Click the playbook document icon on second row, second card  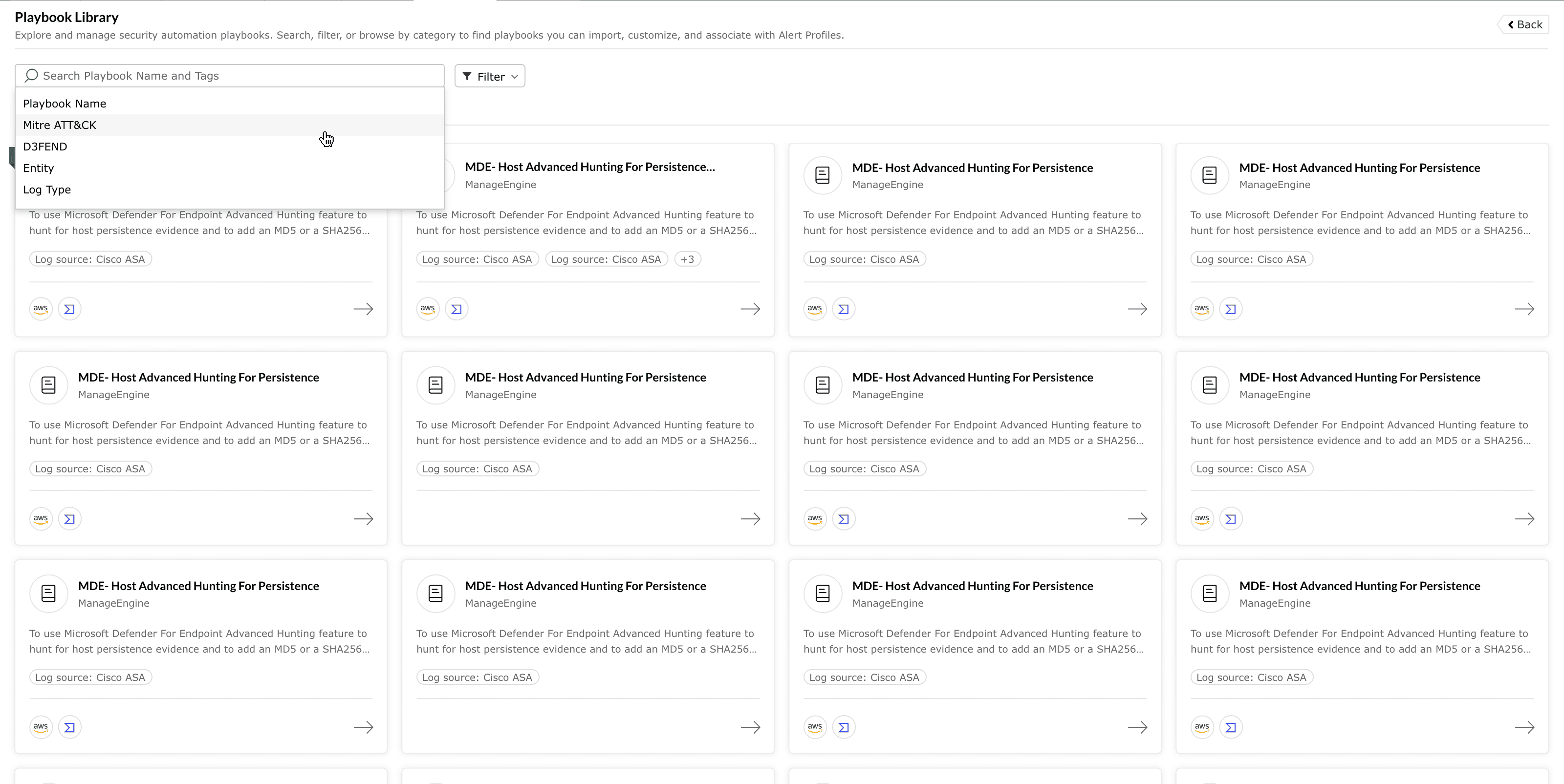pyautogui.click(x=435, y=385)
